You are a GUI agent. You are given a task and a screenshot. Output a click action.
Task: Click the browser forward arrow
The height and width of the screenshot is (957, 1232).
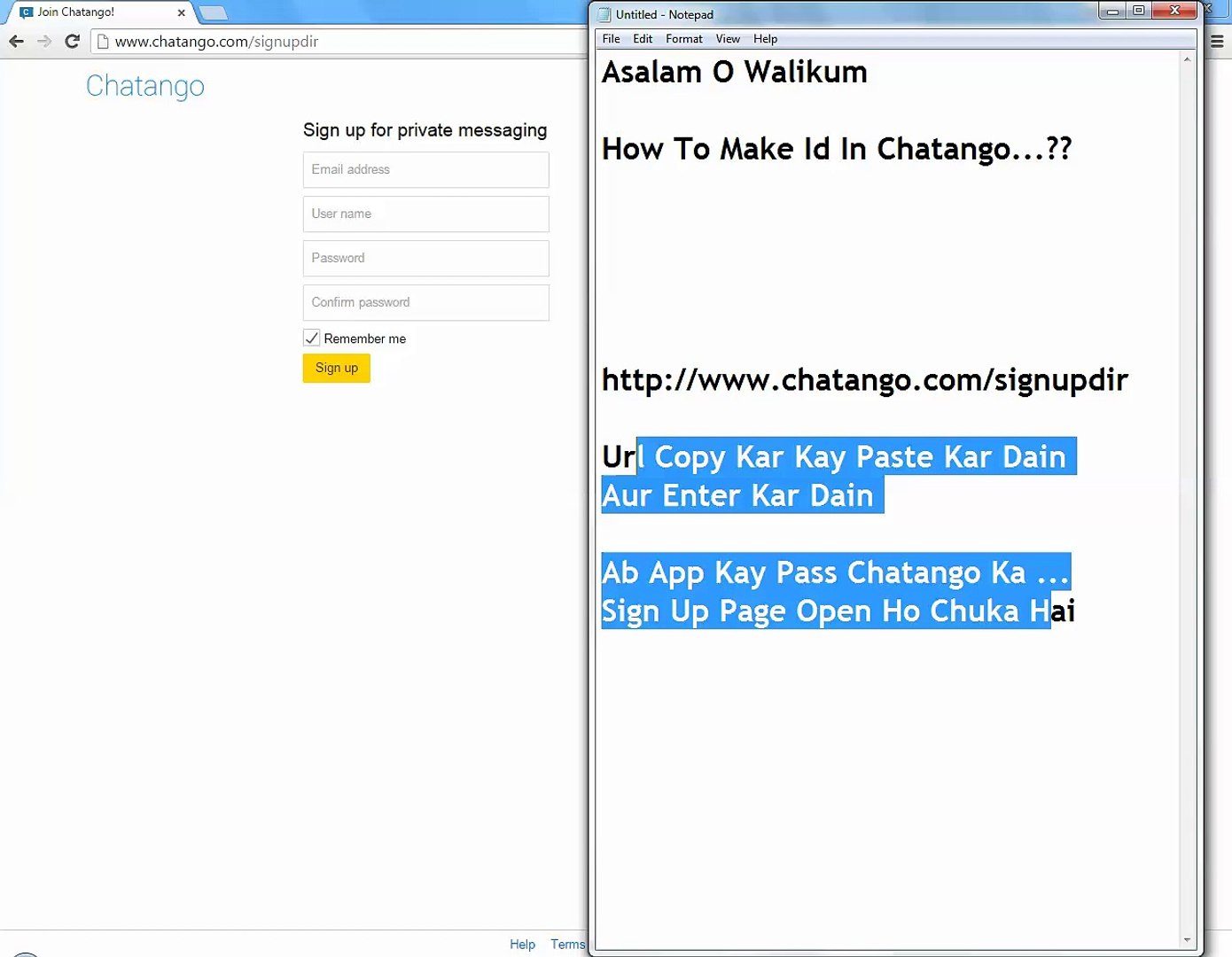click(44, 42)
